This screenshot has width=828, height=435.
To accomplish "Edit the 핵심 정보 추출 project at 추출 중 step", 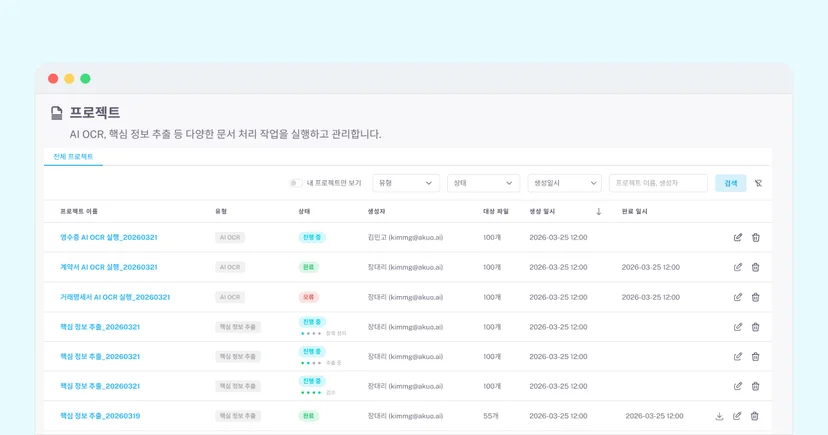I will point(738,356).
